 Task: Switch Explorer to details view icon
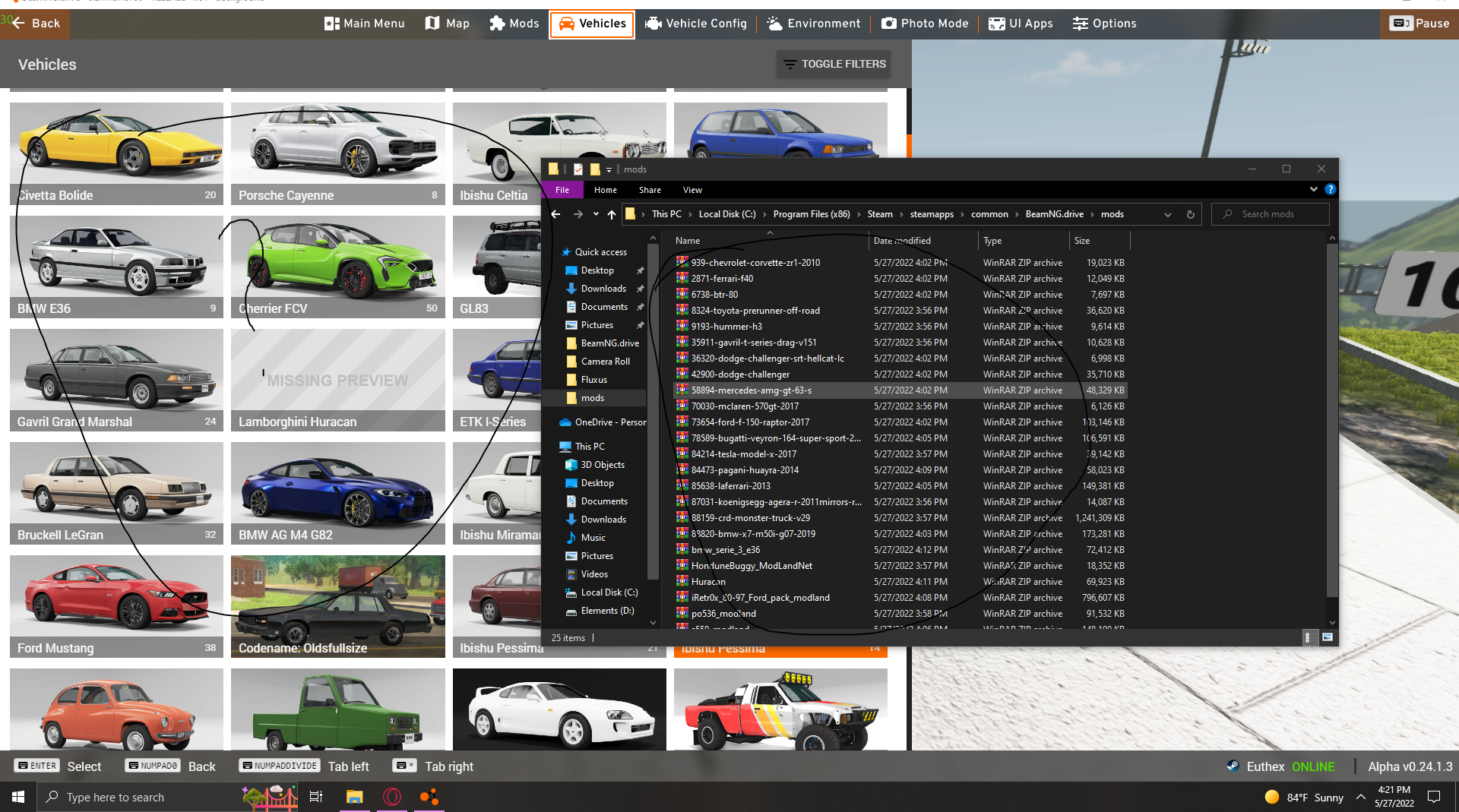[1308, 638]
